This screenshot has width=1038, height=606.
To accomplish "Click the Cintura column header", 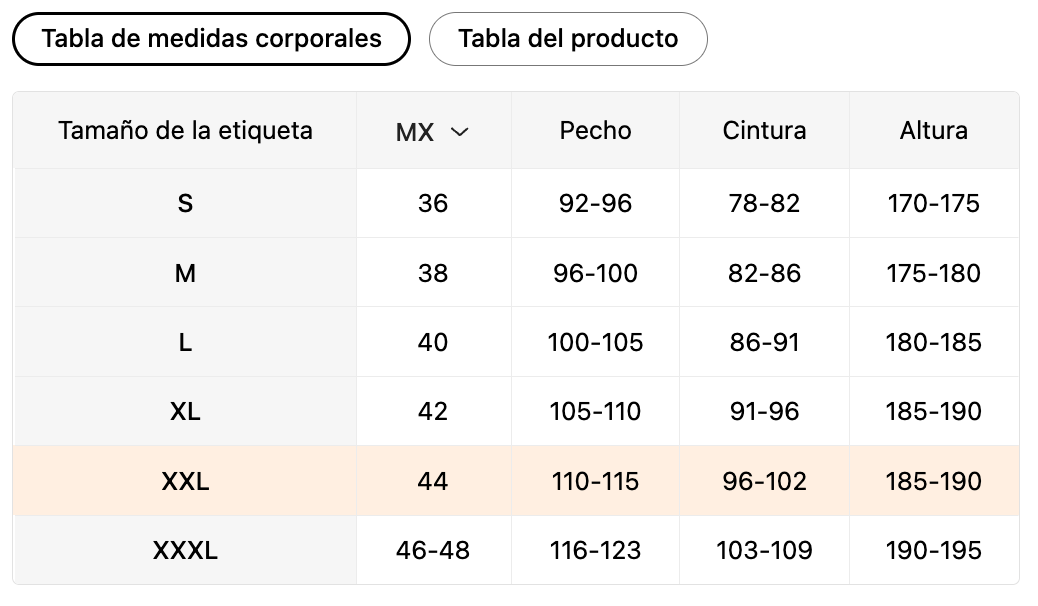I will [764, 130].
